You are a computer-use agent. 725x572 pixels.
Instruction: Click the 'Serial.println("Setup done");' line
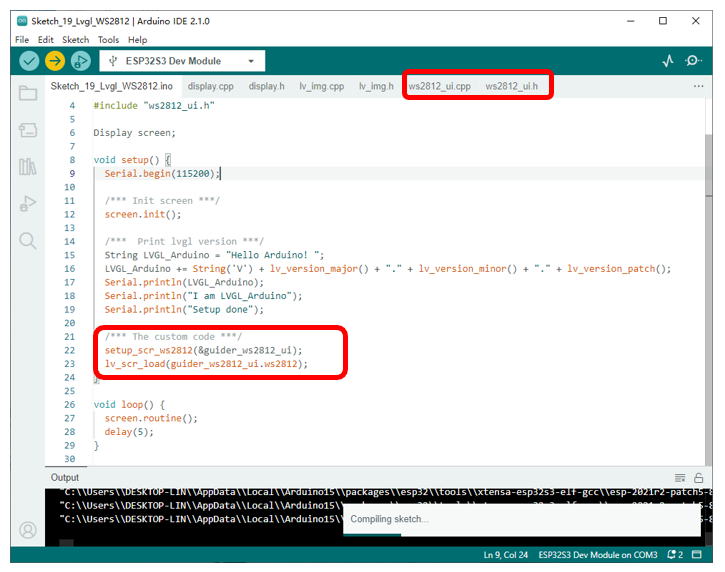click(184, 309)
